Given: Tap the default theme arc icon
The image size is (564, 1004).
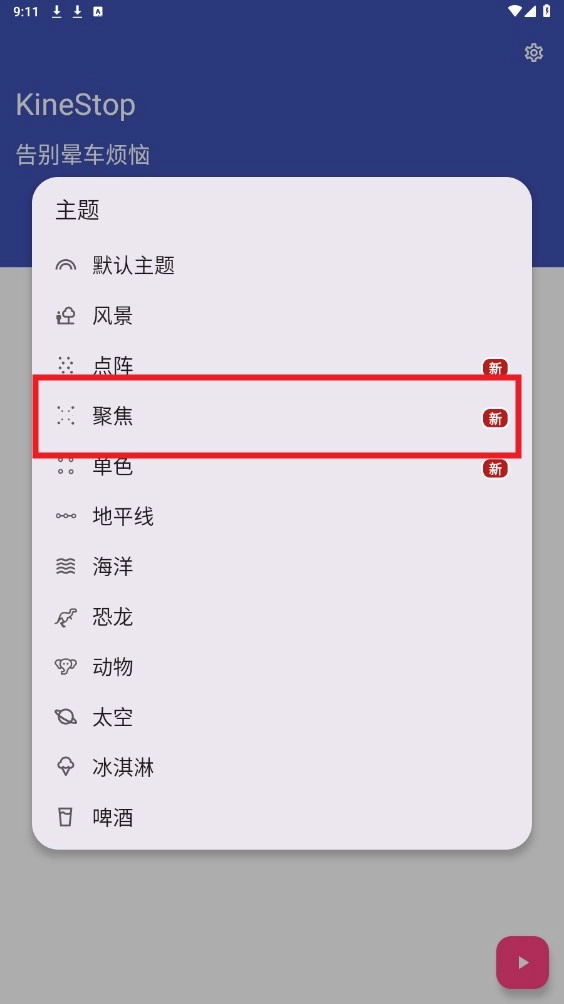Looking at the screenshot, I should 65,265.
